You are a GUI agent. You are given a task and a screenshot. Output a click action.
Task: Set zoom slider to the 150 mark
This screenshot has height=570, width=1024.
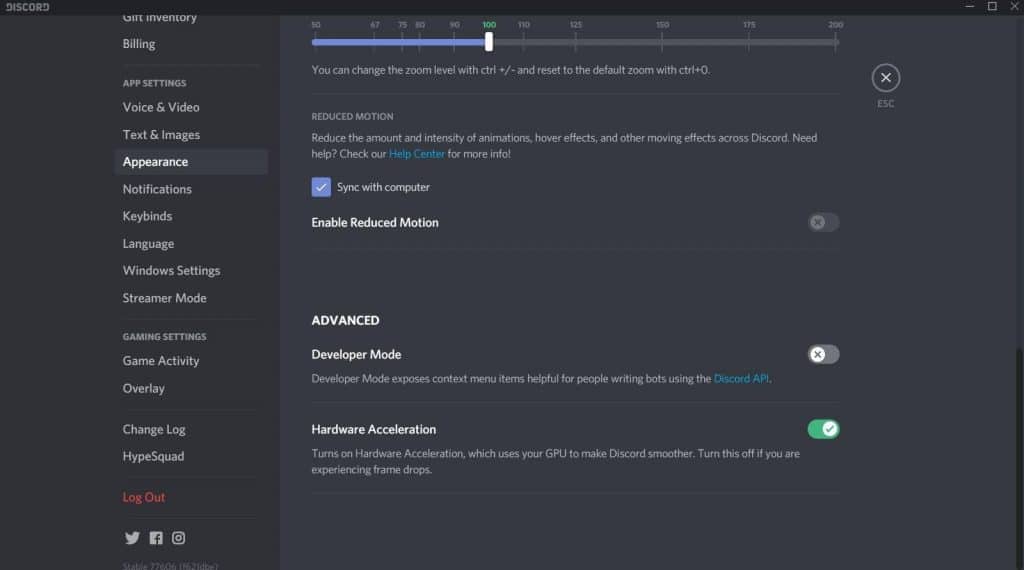point(663,42)
